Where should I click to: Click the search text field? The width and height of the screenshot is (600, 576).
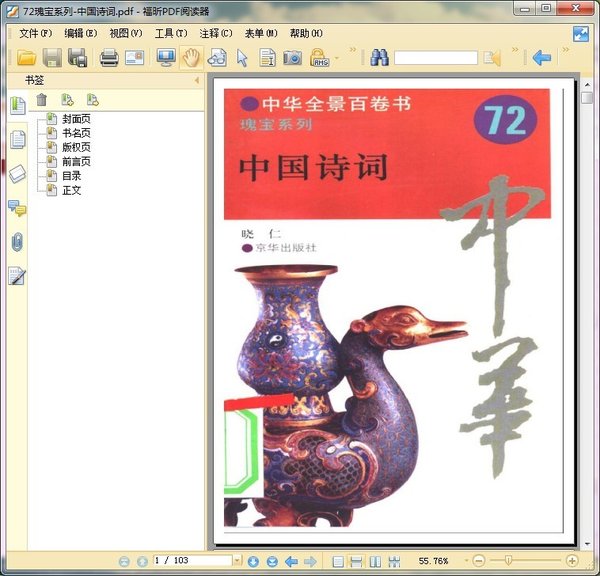point(436,58)
